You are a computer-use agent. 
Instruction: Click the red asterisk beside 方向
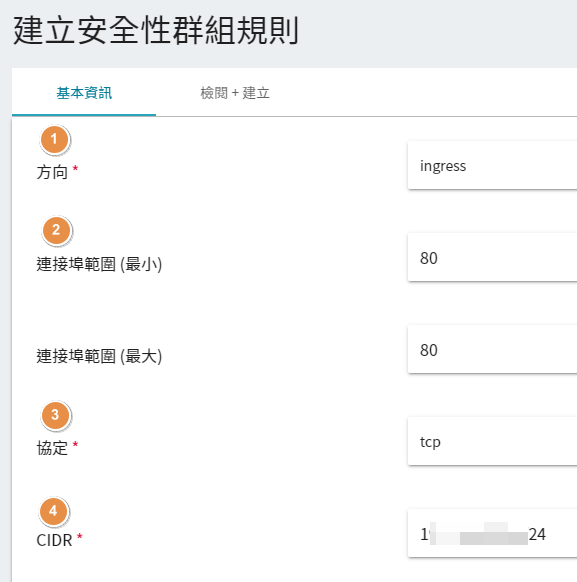pos(75,169)
